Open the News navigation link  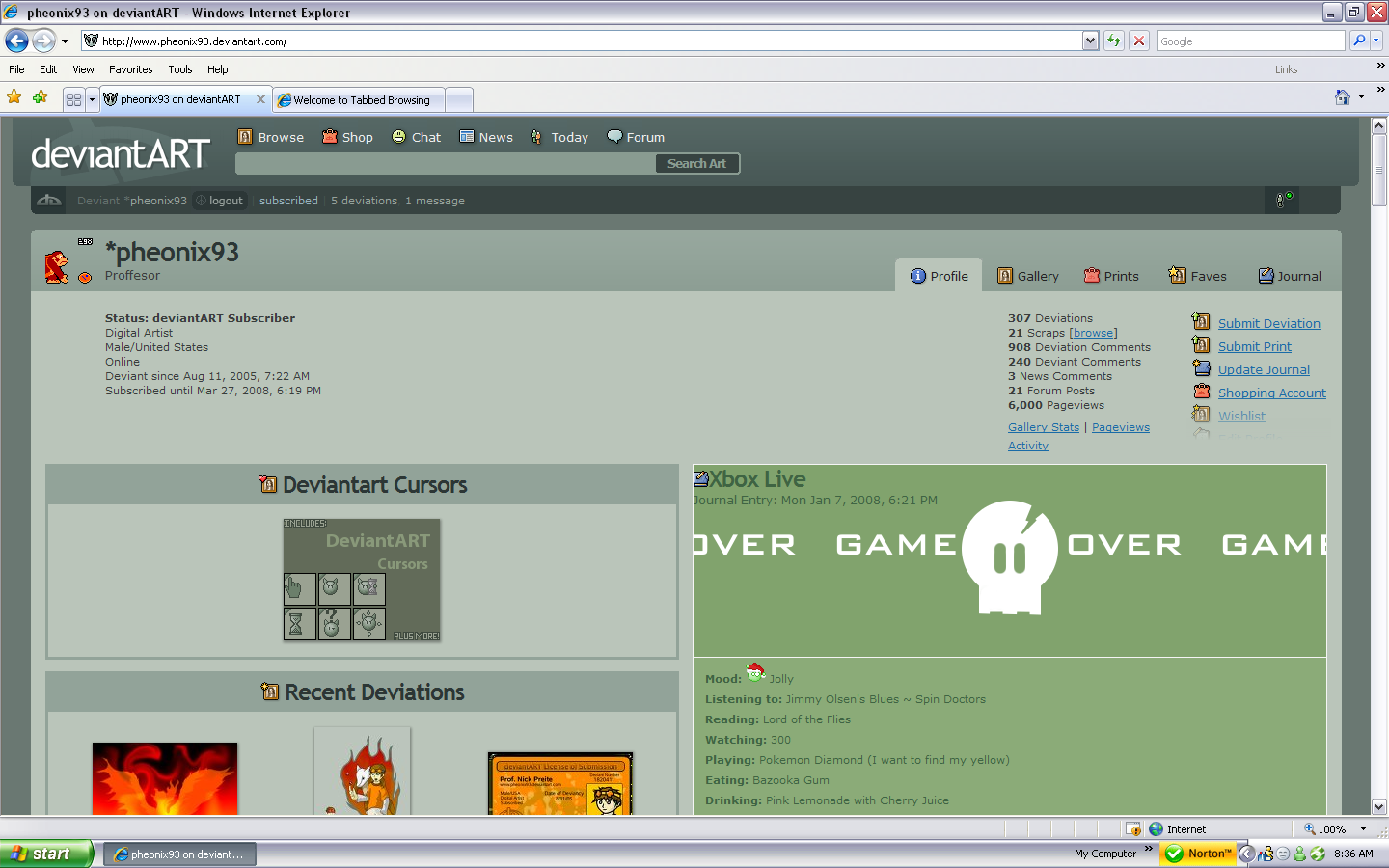[x=486, y=137]
